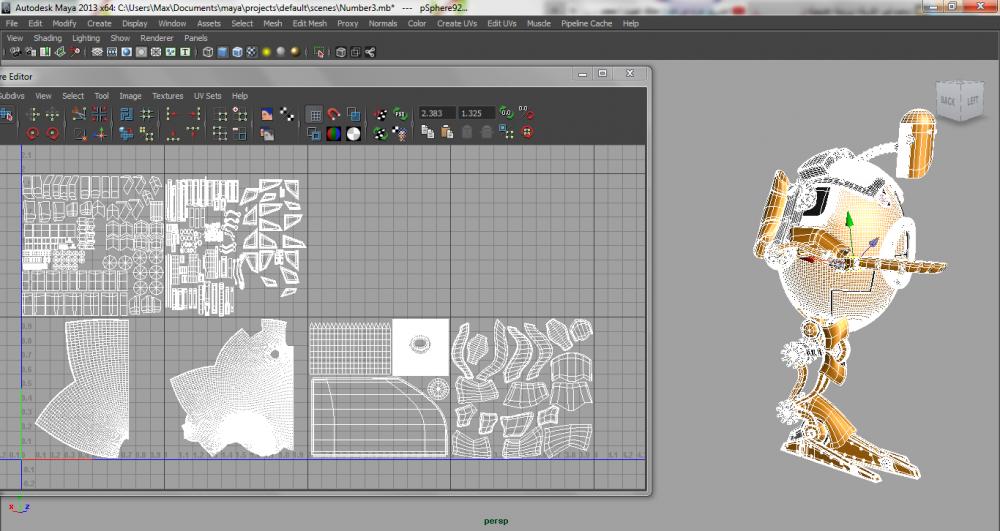Toggle Use Image Ratio icon

coord(400,133)
